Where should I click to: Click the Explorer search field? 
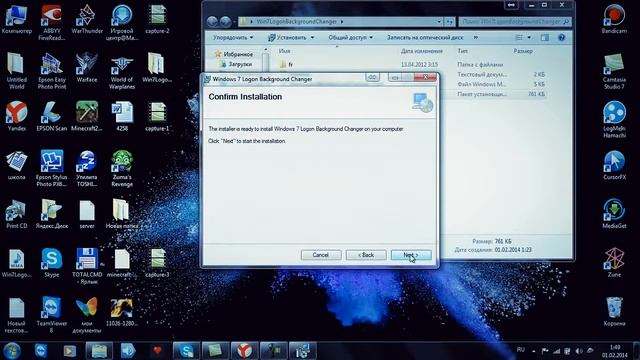tap(515, 22)
